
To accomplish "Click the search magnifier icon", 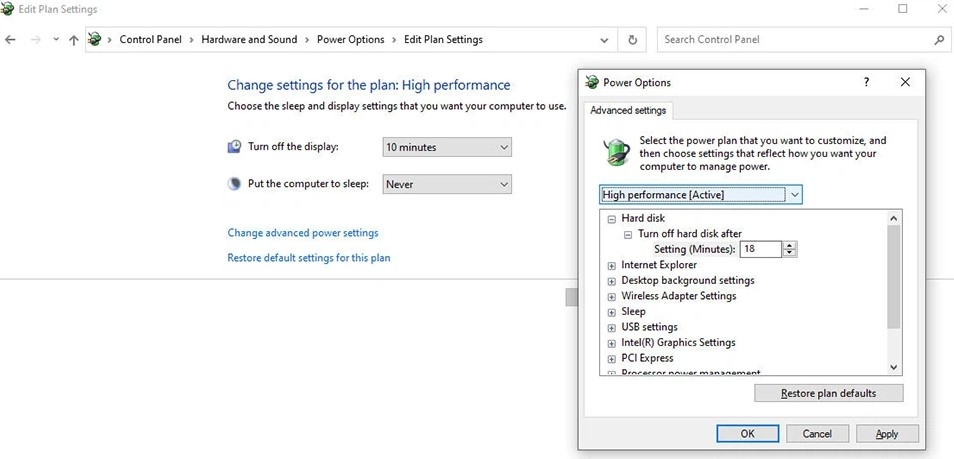I will (x=938, y=40).
